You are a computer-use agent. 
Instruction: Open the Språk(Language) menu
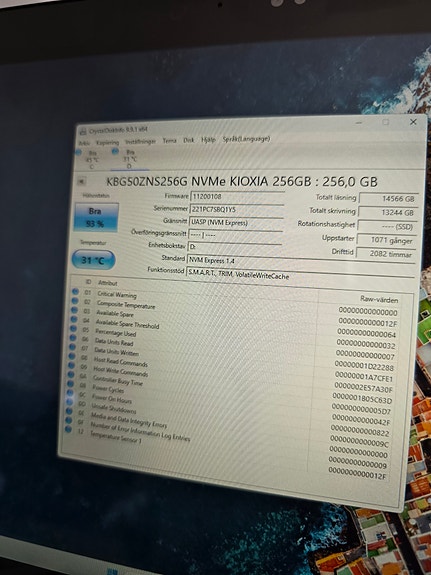click(x=246, y=139)
